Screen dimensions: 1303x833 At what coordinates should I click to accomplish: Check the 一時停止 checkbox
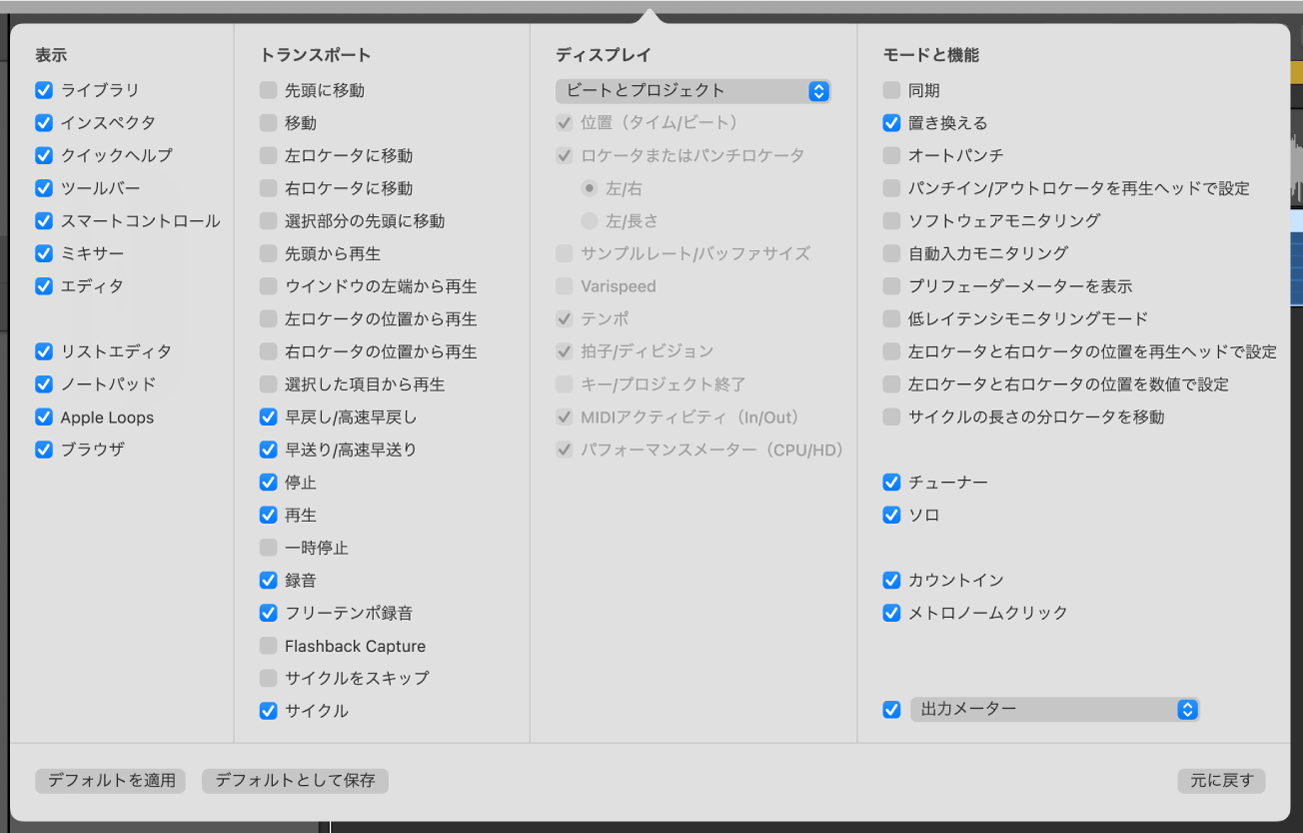tap(268, 548)
